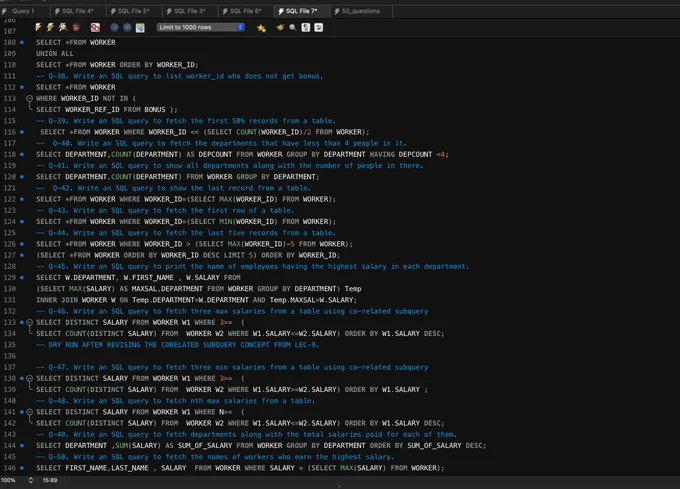Open find panel with magnifier icon

(x=293, y=27)
